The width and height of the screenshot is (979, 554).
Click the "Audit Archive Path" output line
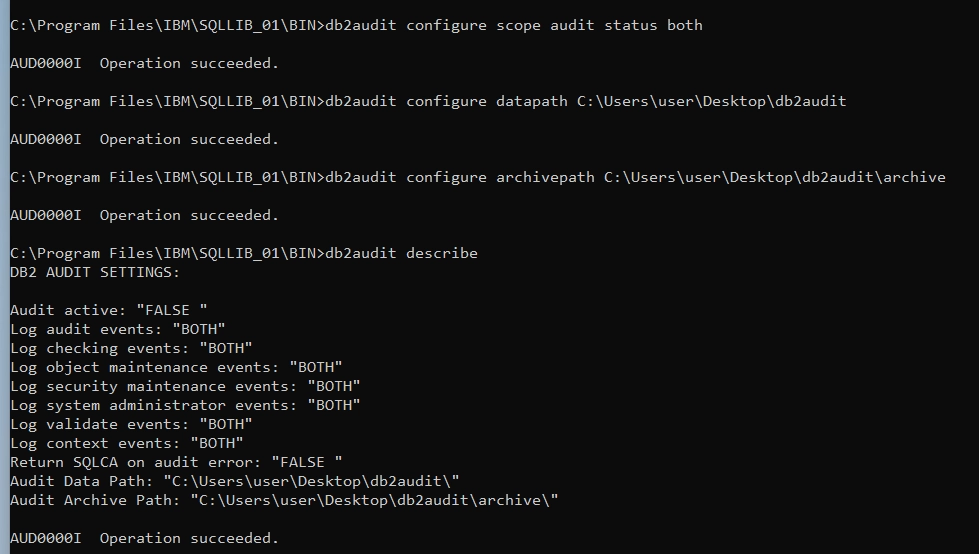coord(284,500)
